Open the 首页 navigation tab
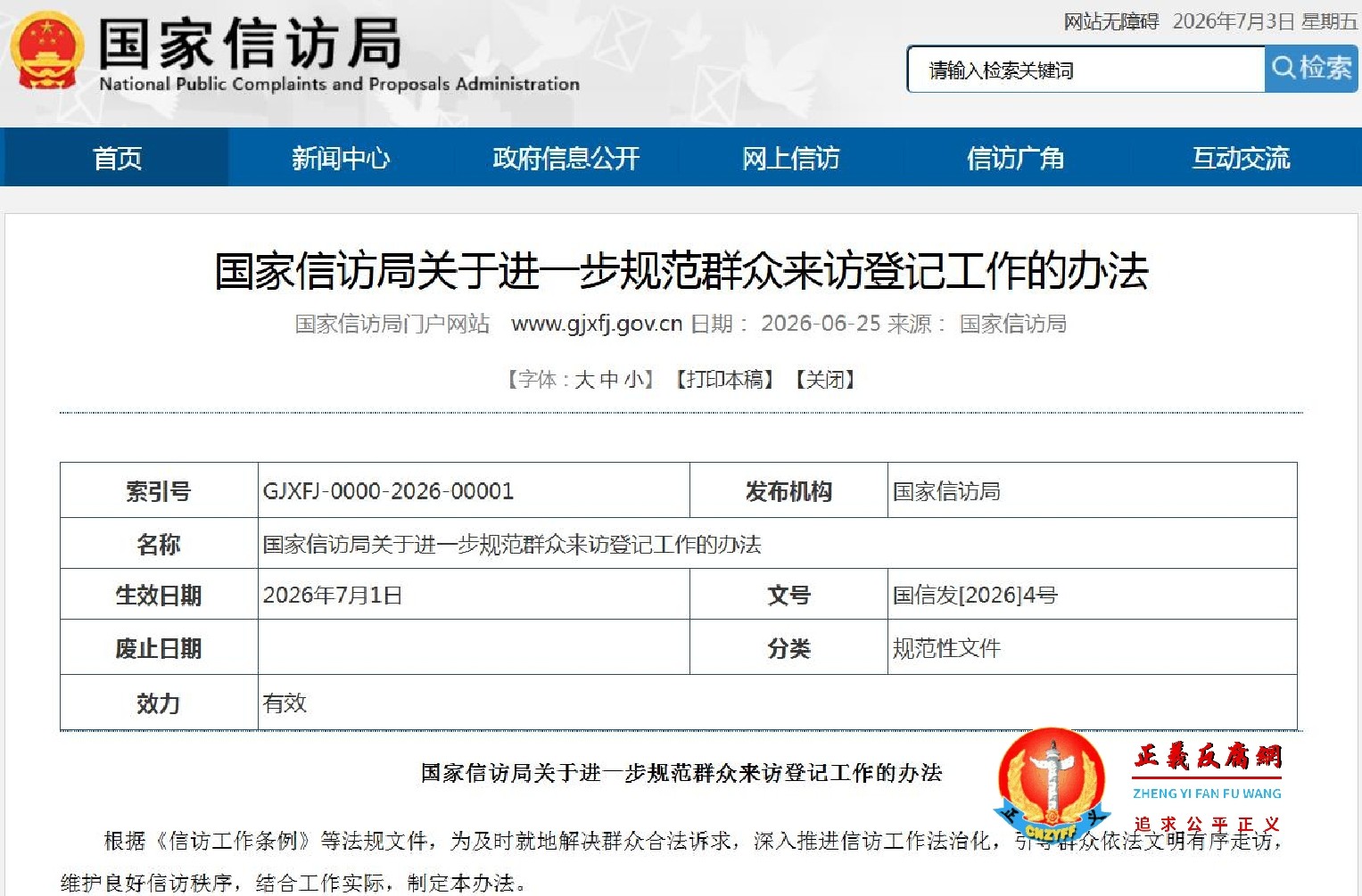 point(117,158)
